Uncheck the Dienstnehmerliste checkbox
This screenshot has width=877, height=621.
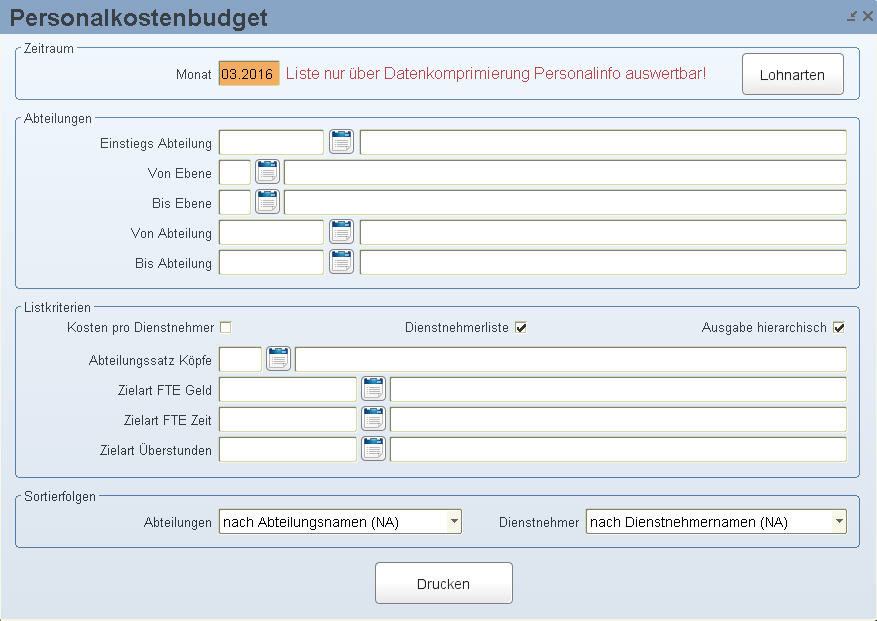pos(521,327)
